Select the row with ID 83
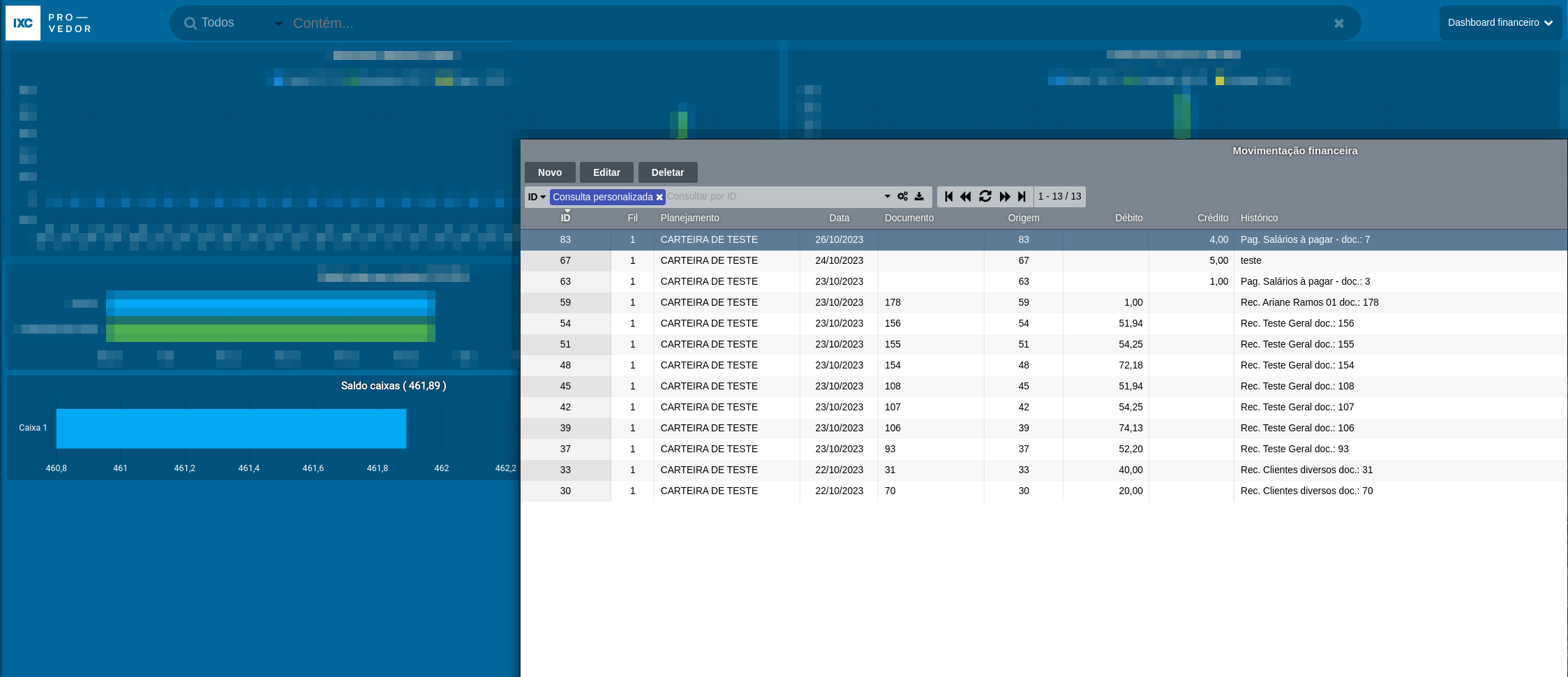 point(1044,239)
